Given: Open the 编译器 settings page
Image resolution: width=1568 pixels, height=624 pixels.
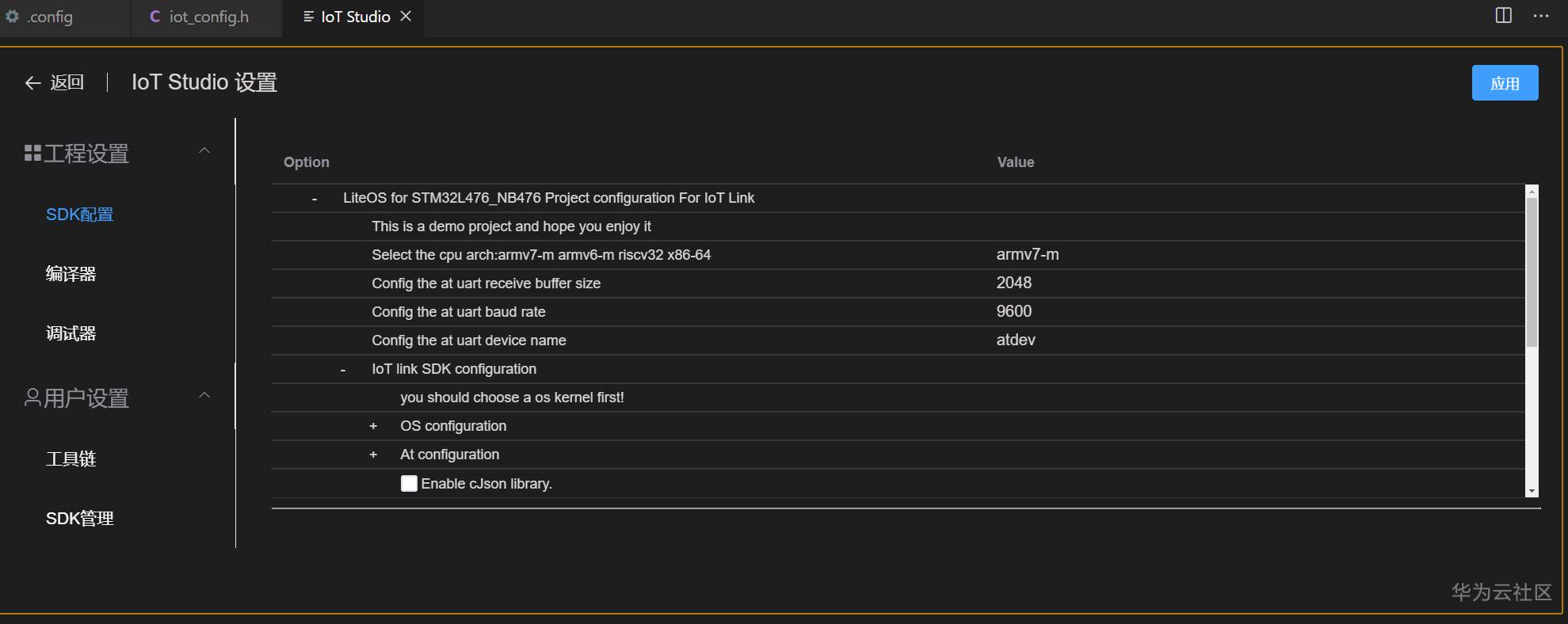Looking at the screenshot, I should 71,274.
